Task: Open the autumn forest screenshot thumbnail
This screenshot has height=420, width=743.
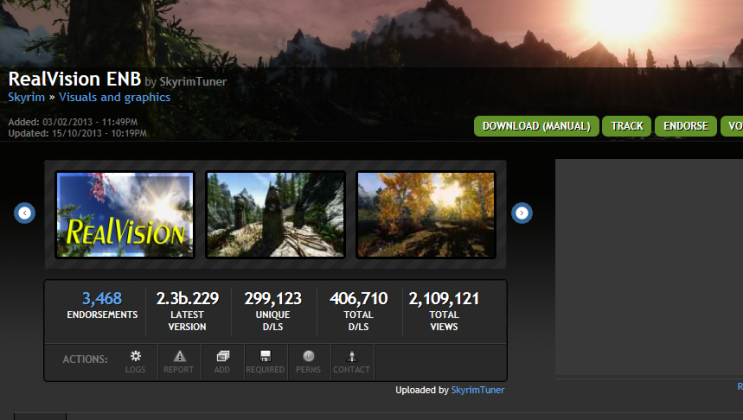Action: tap(426, 215)
